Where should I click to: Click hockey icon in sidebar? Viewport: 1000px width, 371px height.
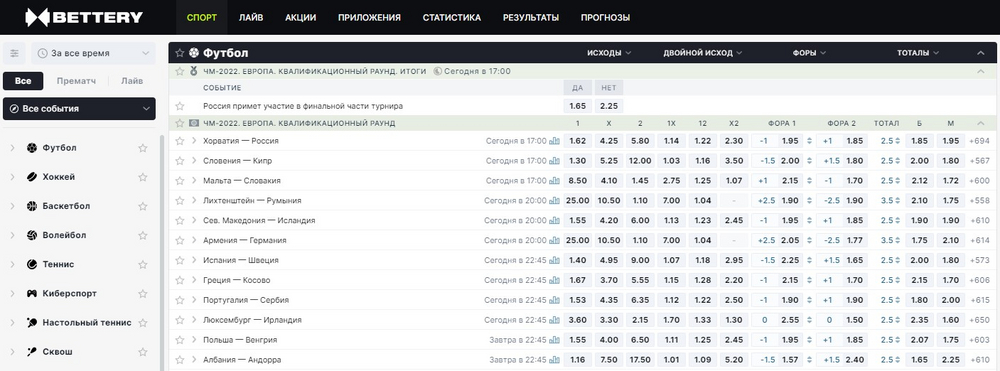32,177
